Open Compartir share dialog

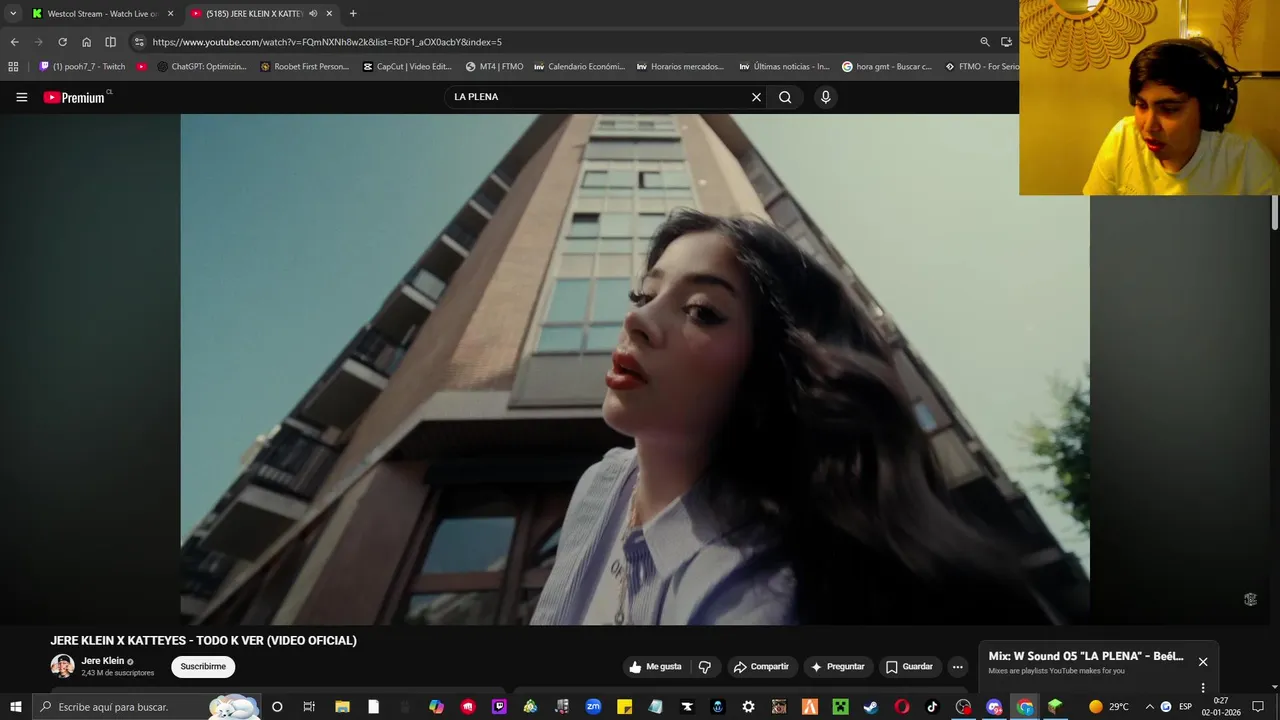[760, 667]
